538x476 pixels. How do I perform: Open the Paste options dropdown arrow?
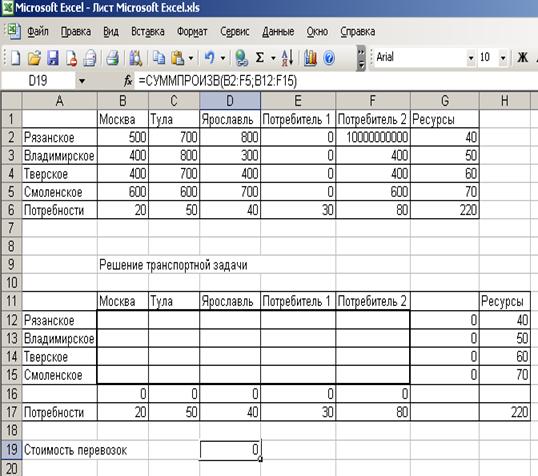[x=191, y=58]
